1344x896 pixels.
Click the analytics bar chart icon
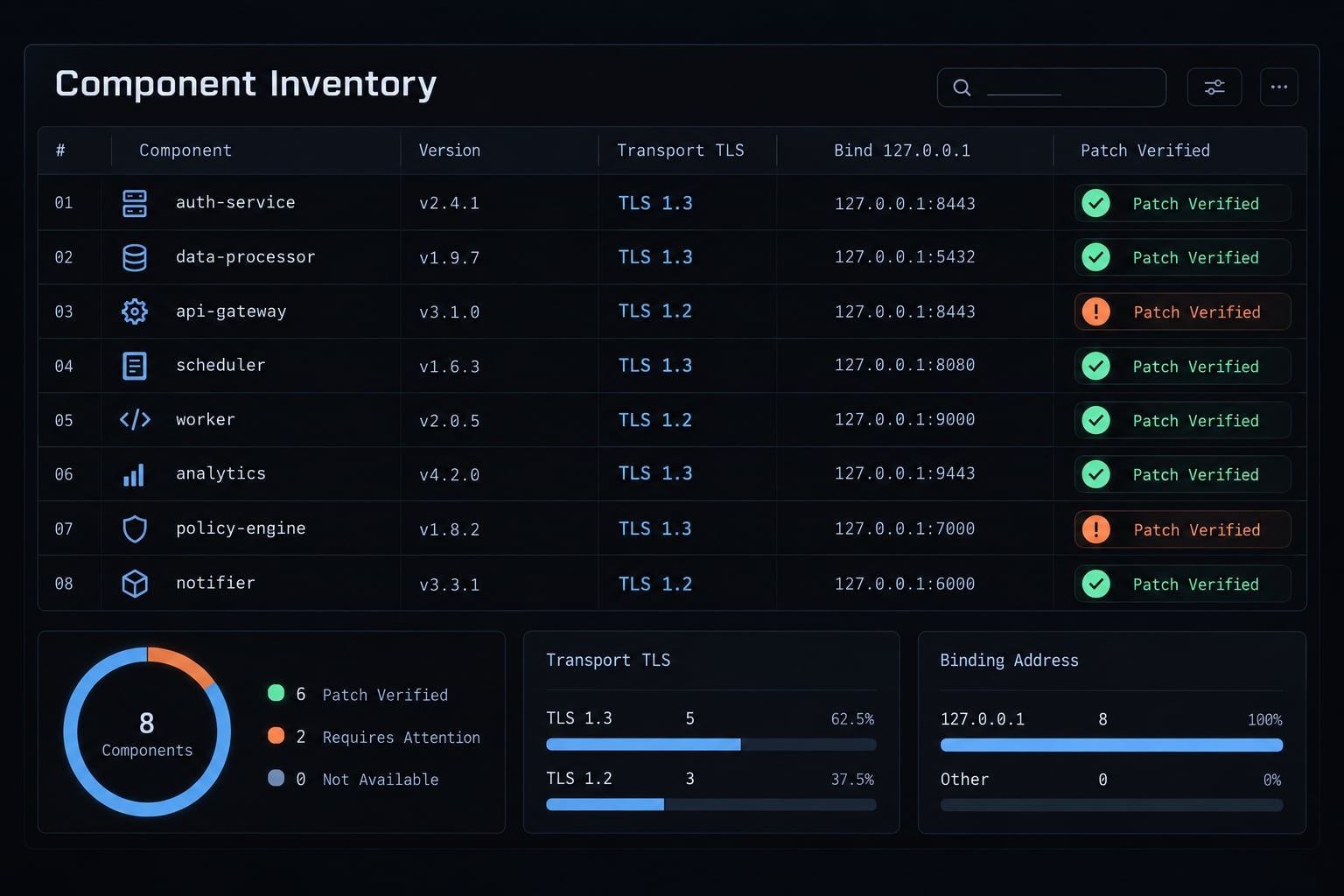coord(134,474)
